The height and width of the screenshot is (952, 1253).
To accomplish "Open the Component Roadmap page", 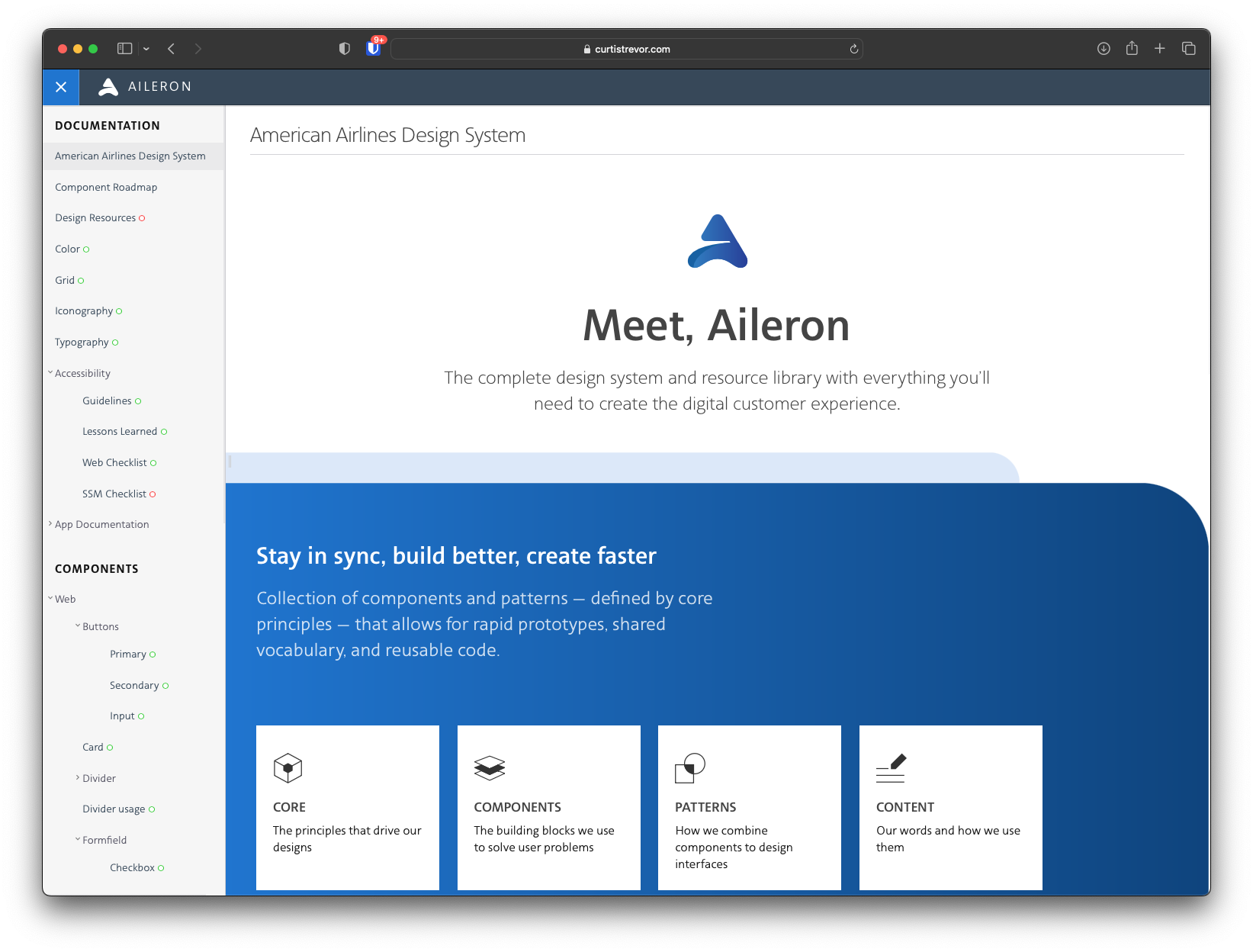I will point(106,187).
